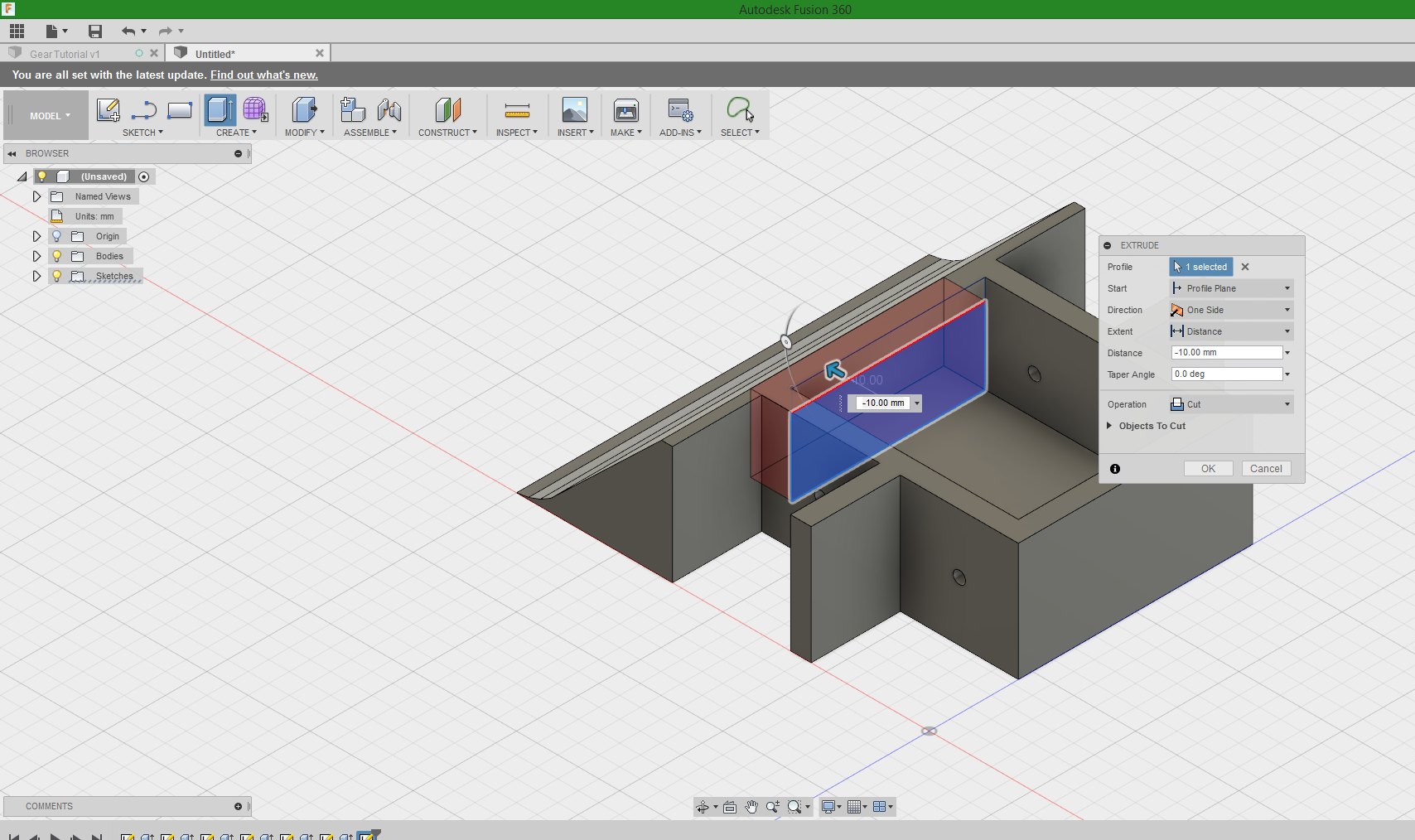
Task: Toggle visibility bulb for Bodies folder
Action: tap(56, 256)
